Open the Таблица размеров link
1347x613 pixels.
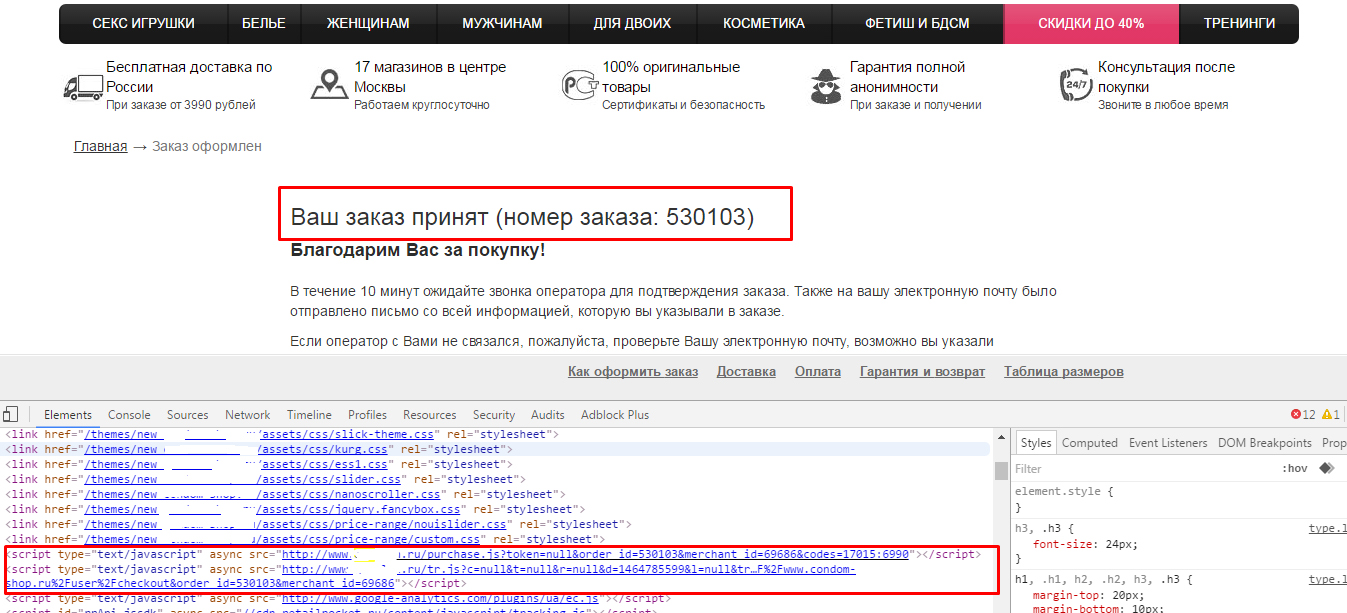pos(1064,372)
